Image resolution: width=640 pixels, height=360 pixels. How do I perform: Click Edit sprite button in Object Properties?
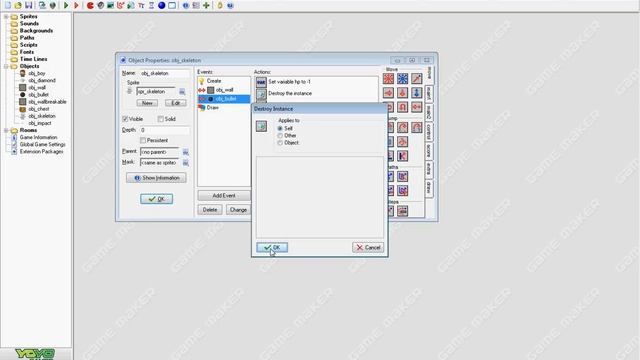176,103
